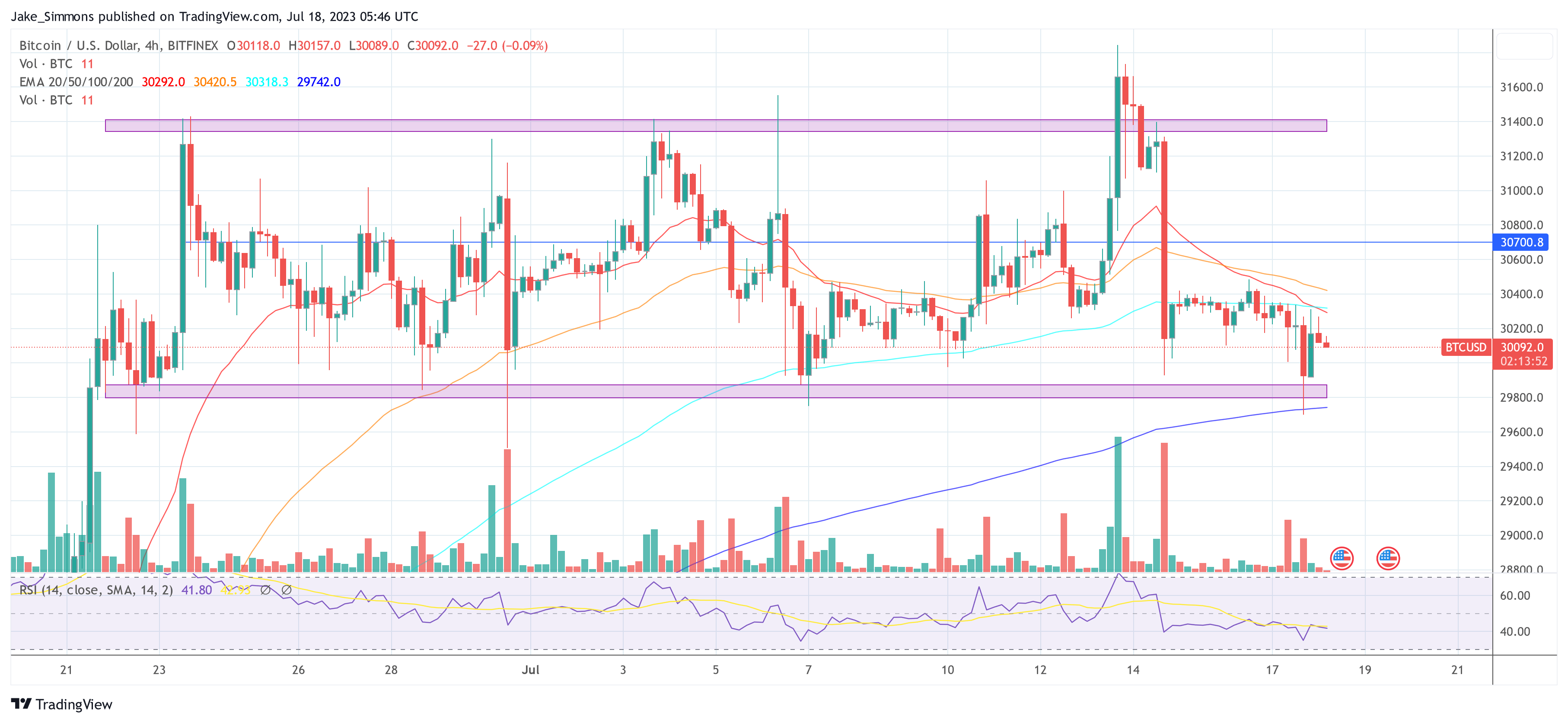Viewport: 1568px width, 723px height.
Task: Click the 17 date label on the time axis
Action: 1272,670
